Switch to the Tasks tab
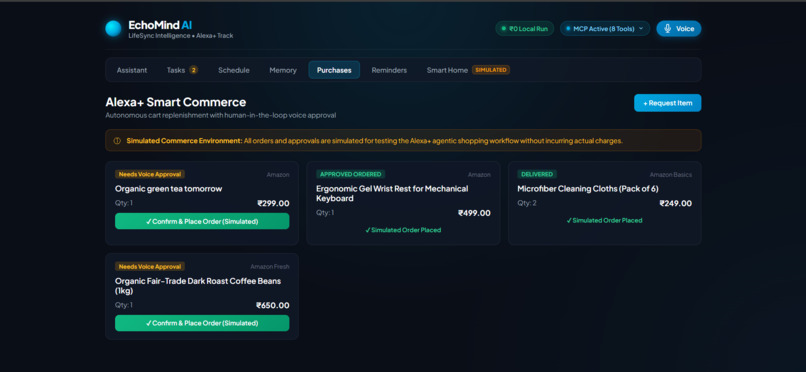Screen dimensions: 806x372 (x=182, y=70)
